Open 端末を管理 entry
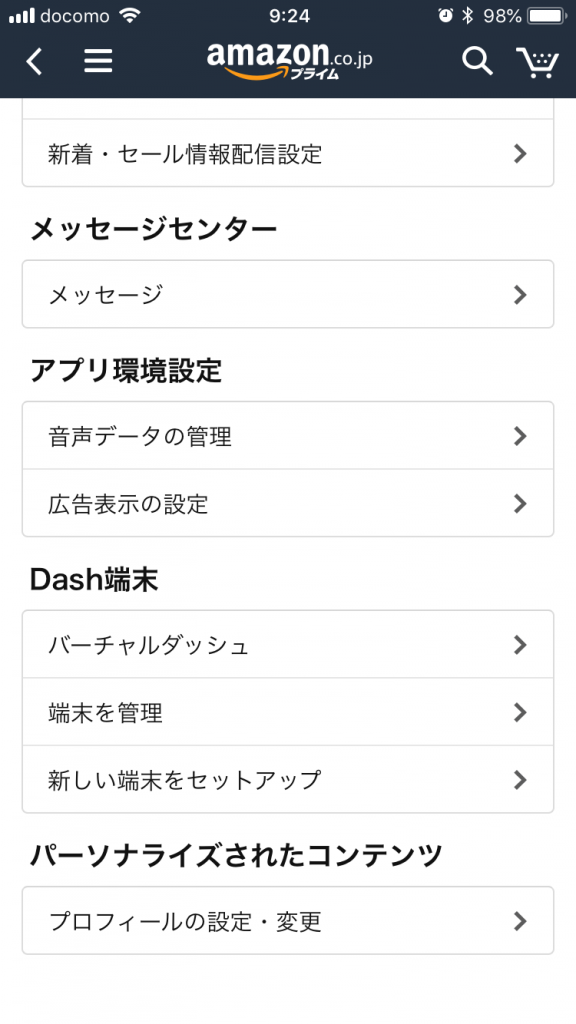Image resolution: width=576 pixels, height=1024 pixels. 288,712
